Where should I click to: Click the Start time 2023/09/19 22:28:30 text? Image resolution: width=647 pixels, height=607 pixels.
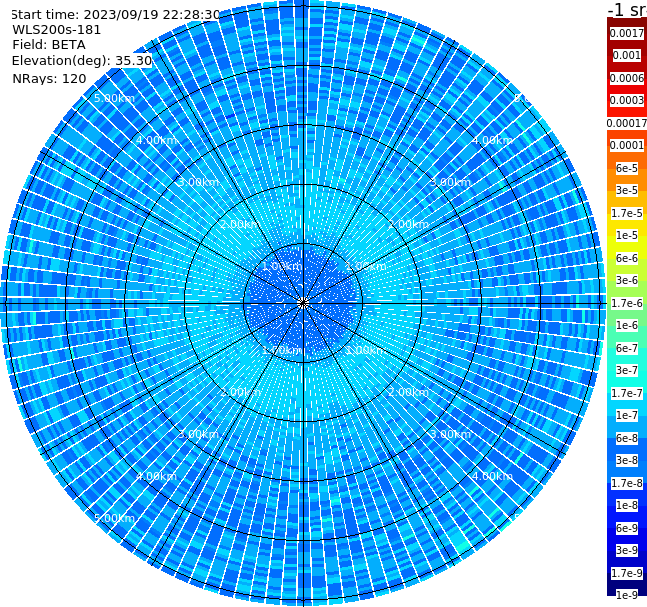tap(115, 15)
